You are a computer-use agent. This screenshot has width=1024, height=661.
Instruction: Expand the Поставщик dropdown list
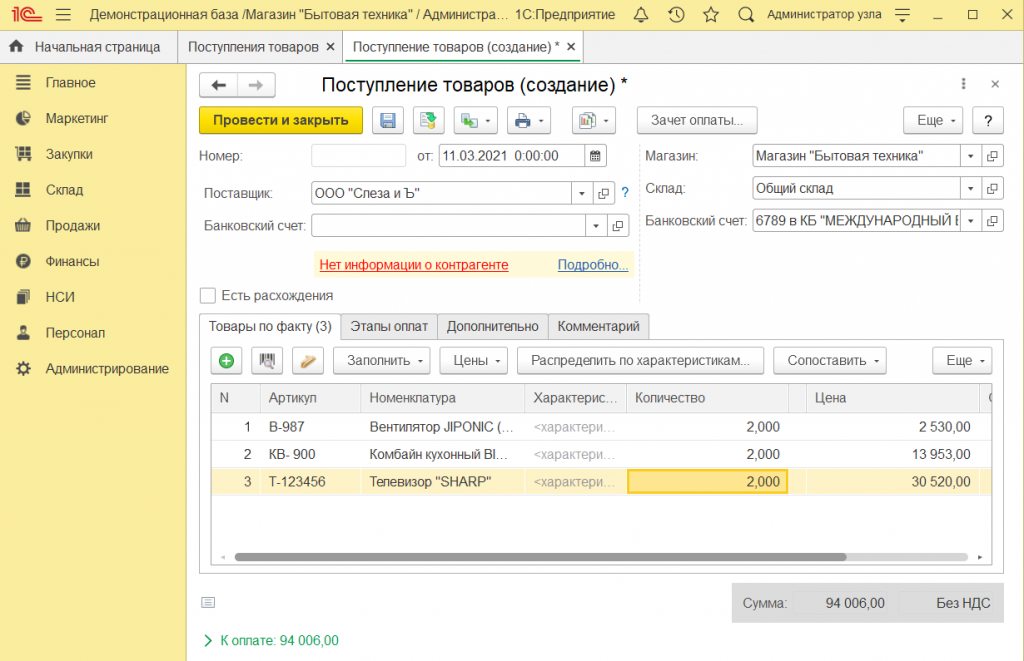point(582,193)
